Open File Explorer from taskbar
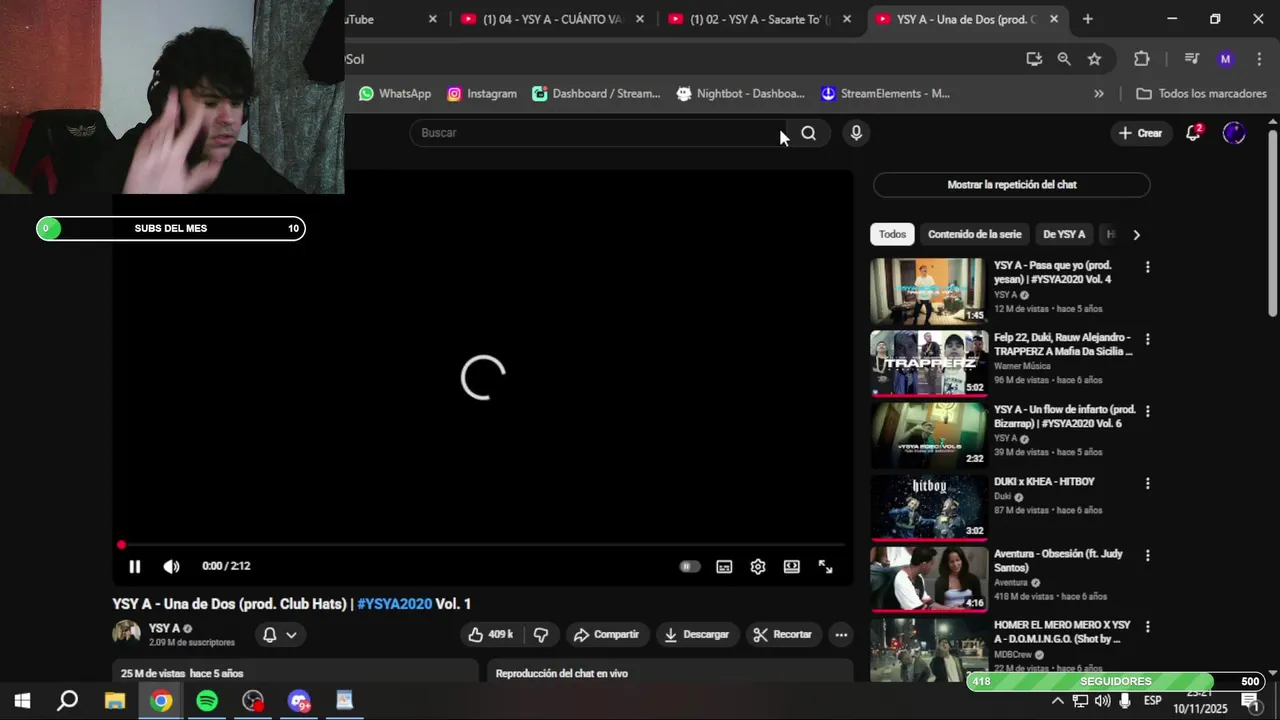 point(115,701)
